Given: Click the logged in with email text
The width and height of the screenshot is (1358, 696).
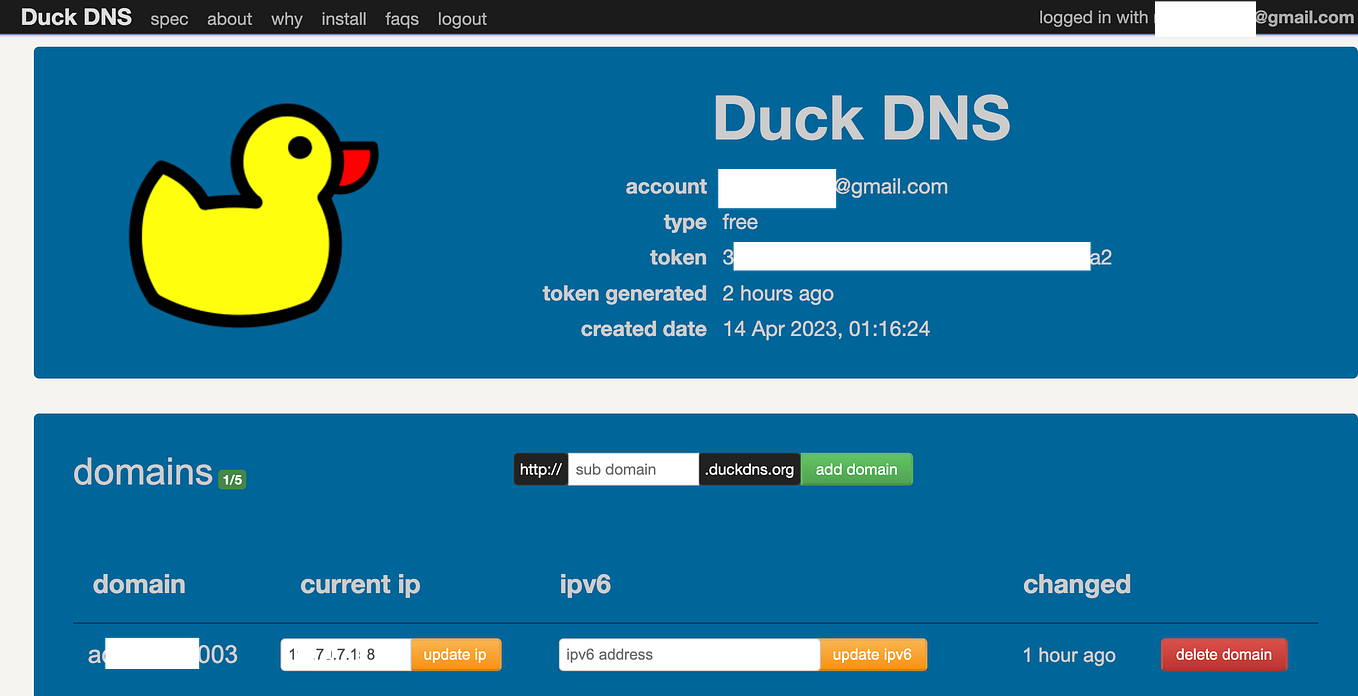Looking at the screenshot, I should click(1196, 18).
